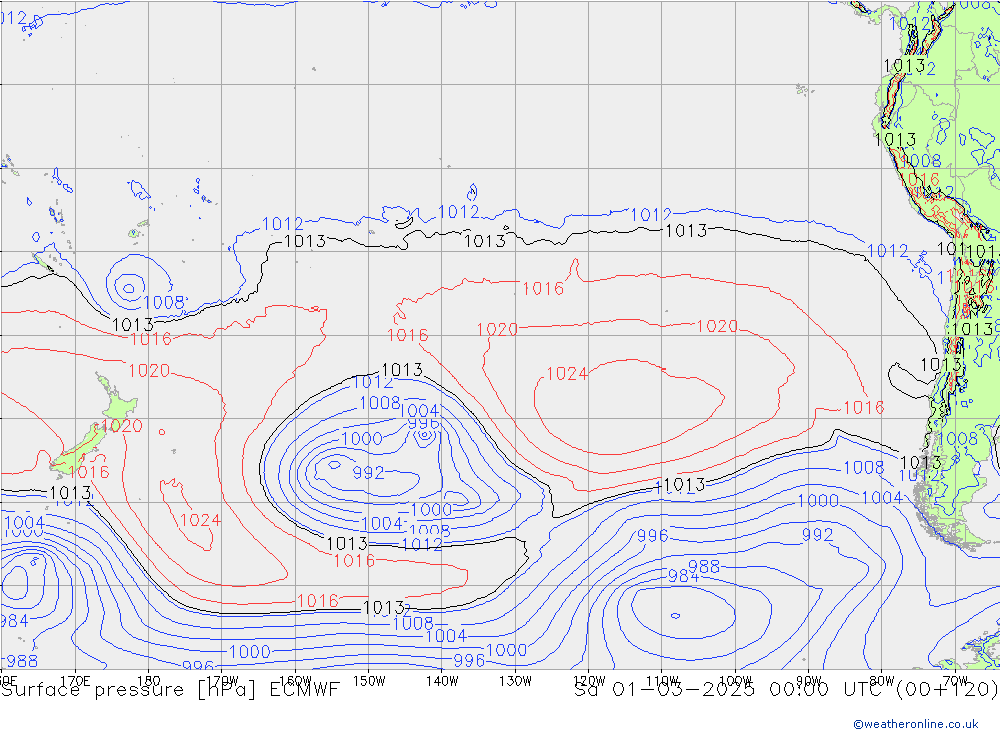The image size is (1000, 733).
Task: Click the blue 1012 label above the black 1013 near 160W
Action: pyautogui.click(x=283, y=225)
